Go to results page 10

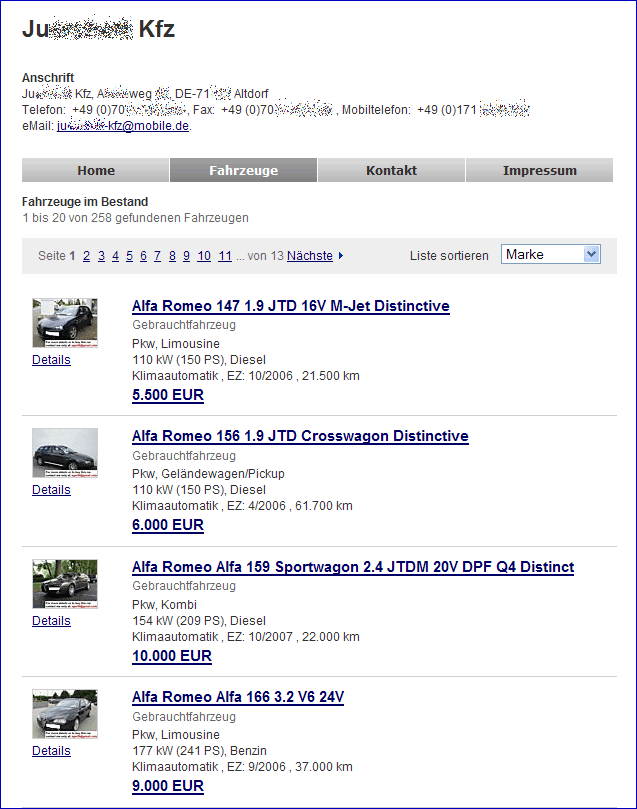pyautogui.click(x=204, y=256)
